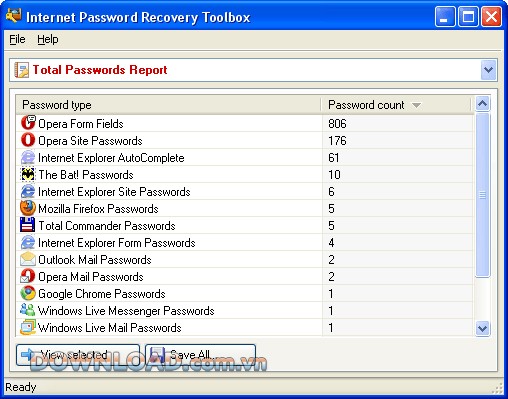This screenshot has height=399, width=508.
Task: Click the Ready status bar text
Action: point(21,387)
